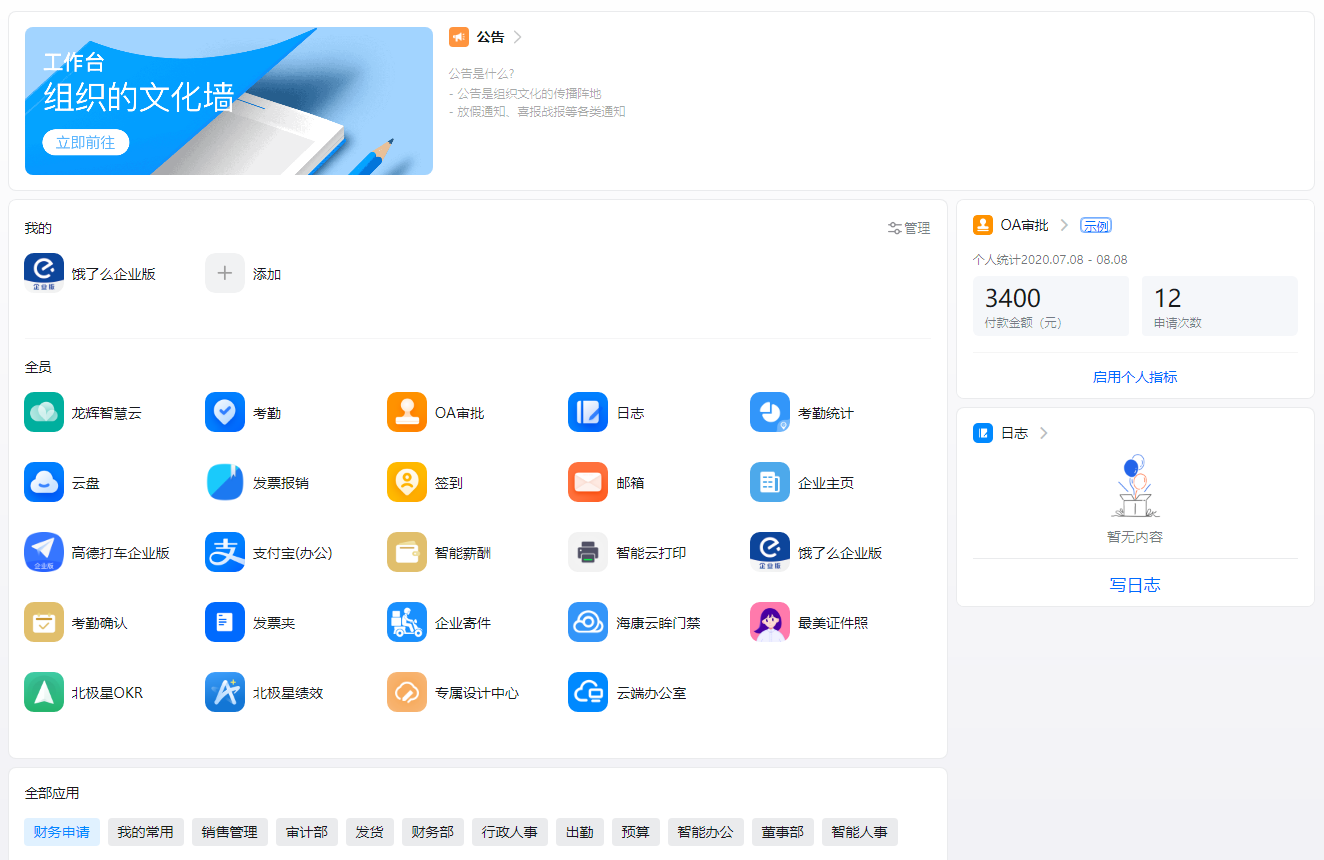Switch to the 智能办公 category tab

coord(705,832)
